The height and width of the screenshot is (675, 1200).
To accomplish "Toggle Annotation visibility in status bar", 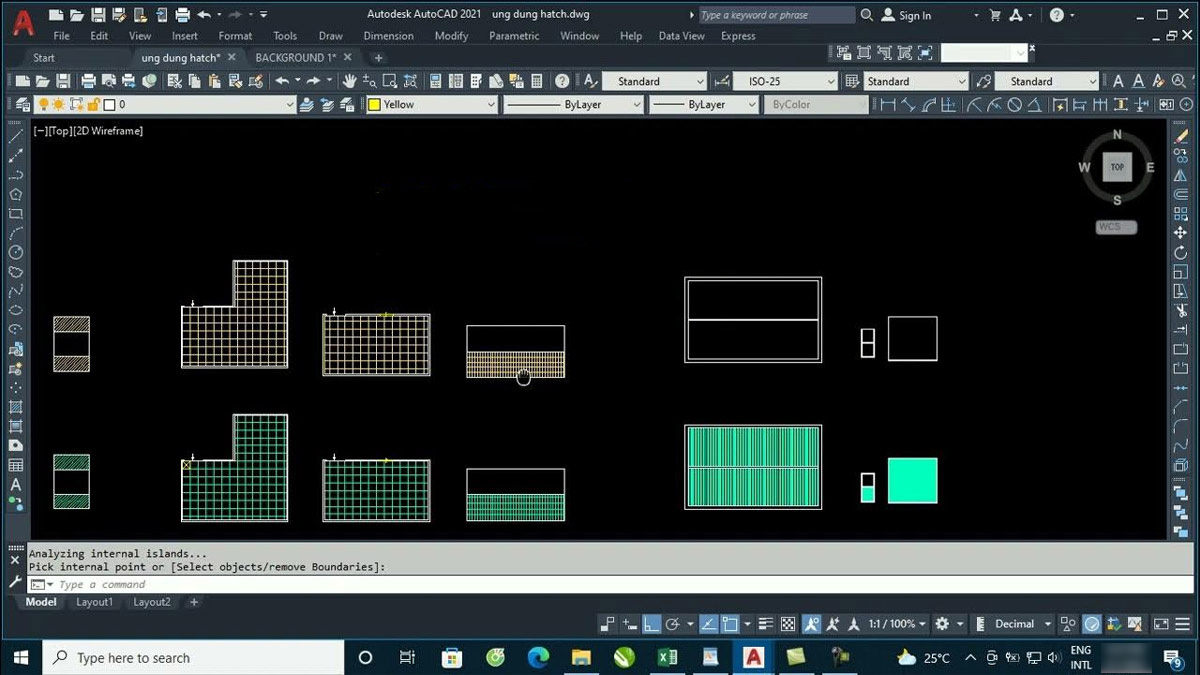I will [x=812, y=624].
